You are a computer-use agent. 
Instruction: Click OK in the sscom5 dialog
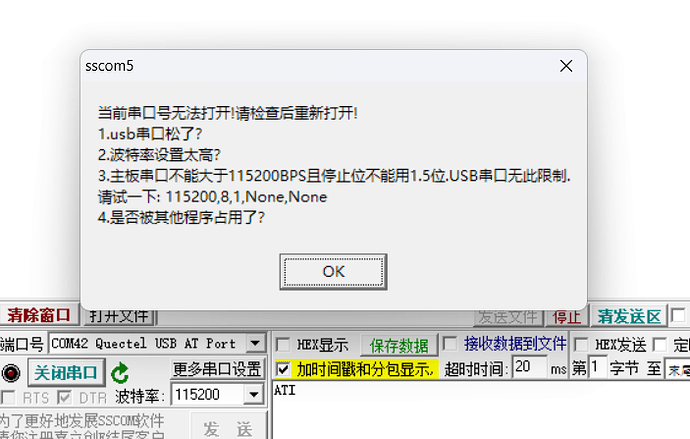pos(333,271)
